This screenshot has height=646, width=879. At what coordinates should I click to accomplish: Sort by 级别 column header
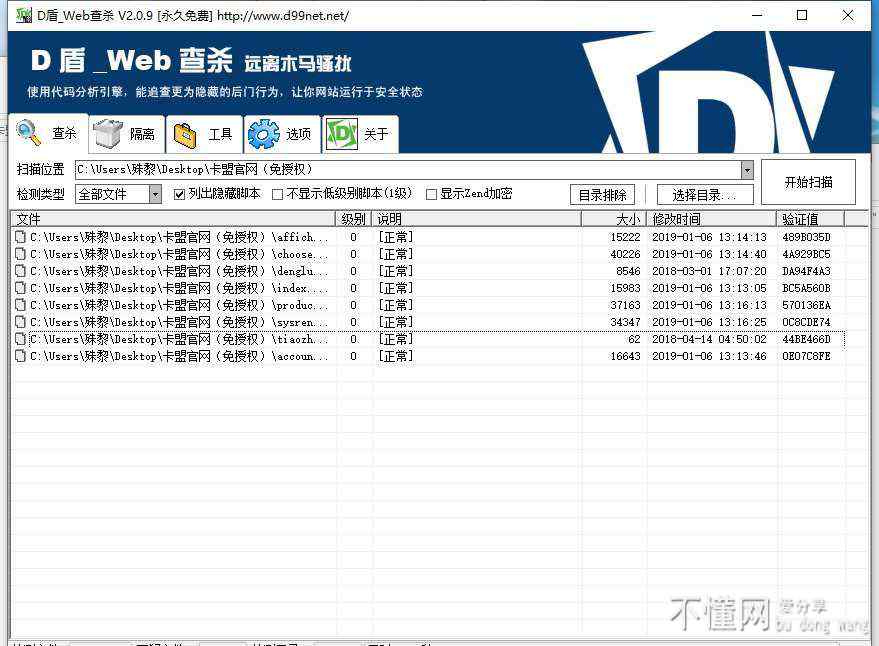click(x=354, y=219)
